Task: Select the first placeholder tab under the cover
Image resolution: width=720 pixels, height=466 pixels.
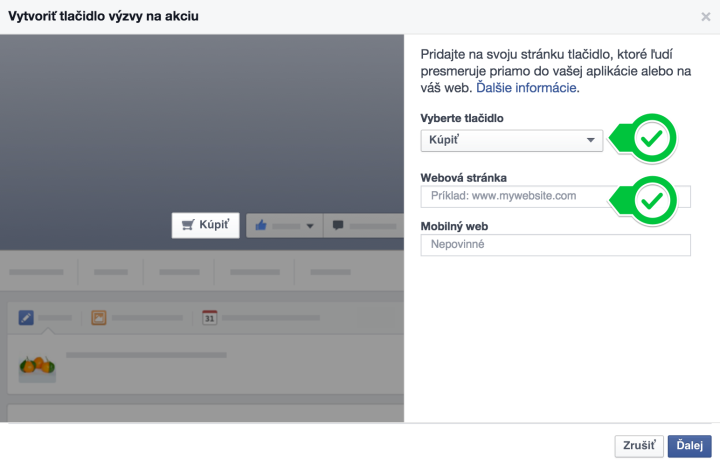Action: 36,272
